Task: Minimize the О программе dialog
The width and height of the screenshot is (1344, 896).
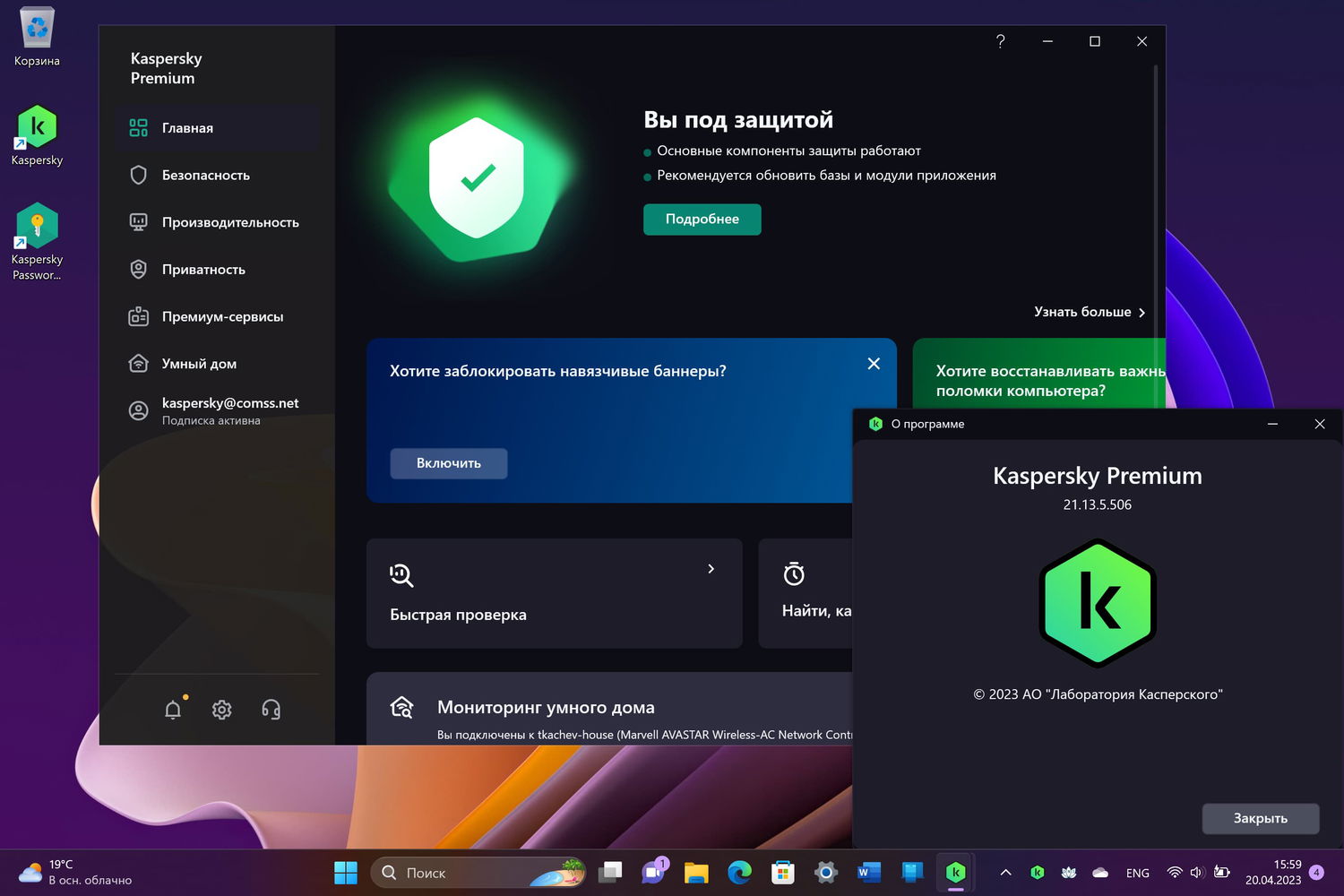Action: (x=1272, y=424)
